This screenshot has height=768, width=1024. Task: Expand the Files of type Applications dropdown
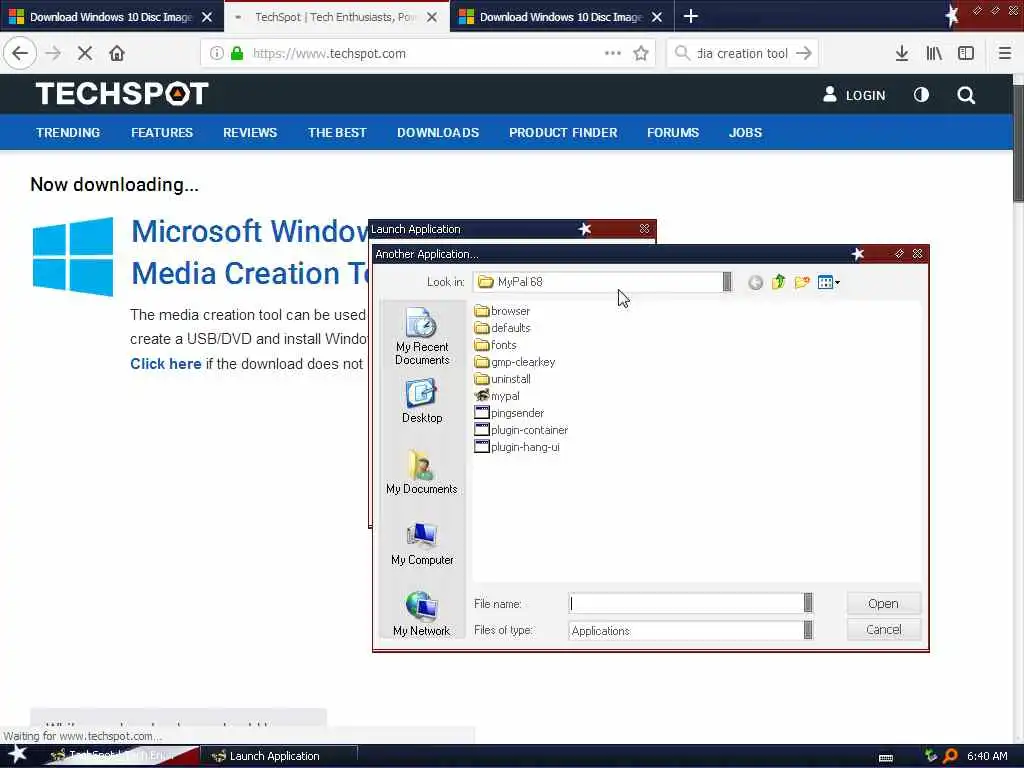click(x=808, y=630)
